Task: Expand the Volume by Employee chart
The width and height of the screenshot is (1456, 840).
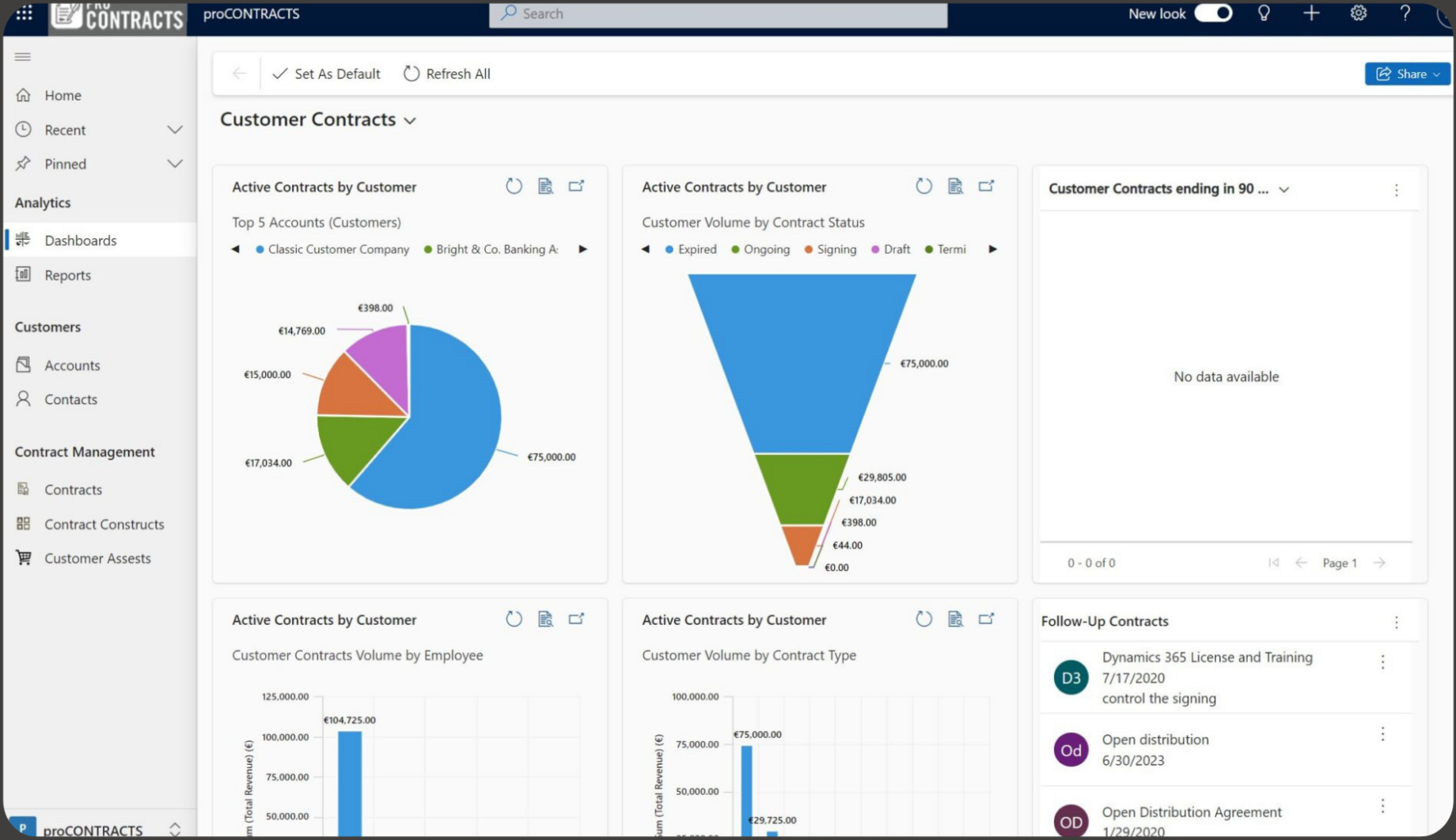Action: click(577, 619)
